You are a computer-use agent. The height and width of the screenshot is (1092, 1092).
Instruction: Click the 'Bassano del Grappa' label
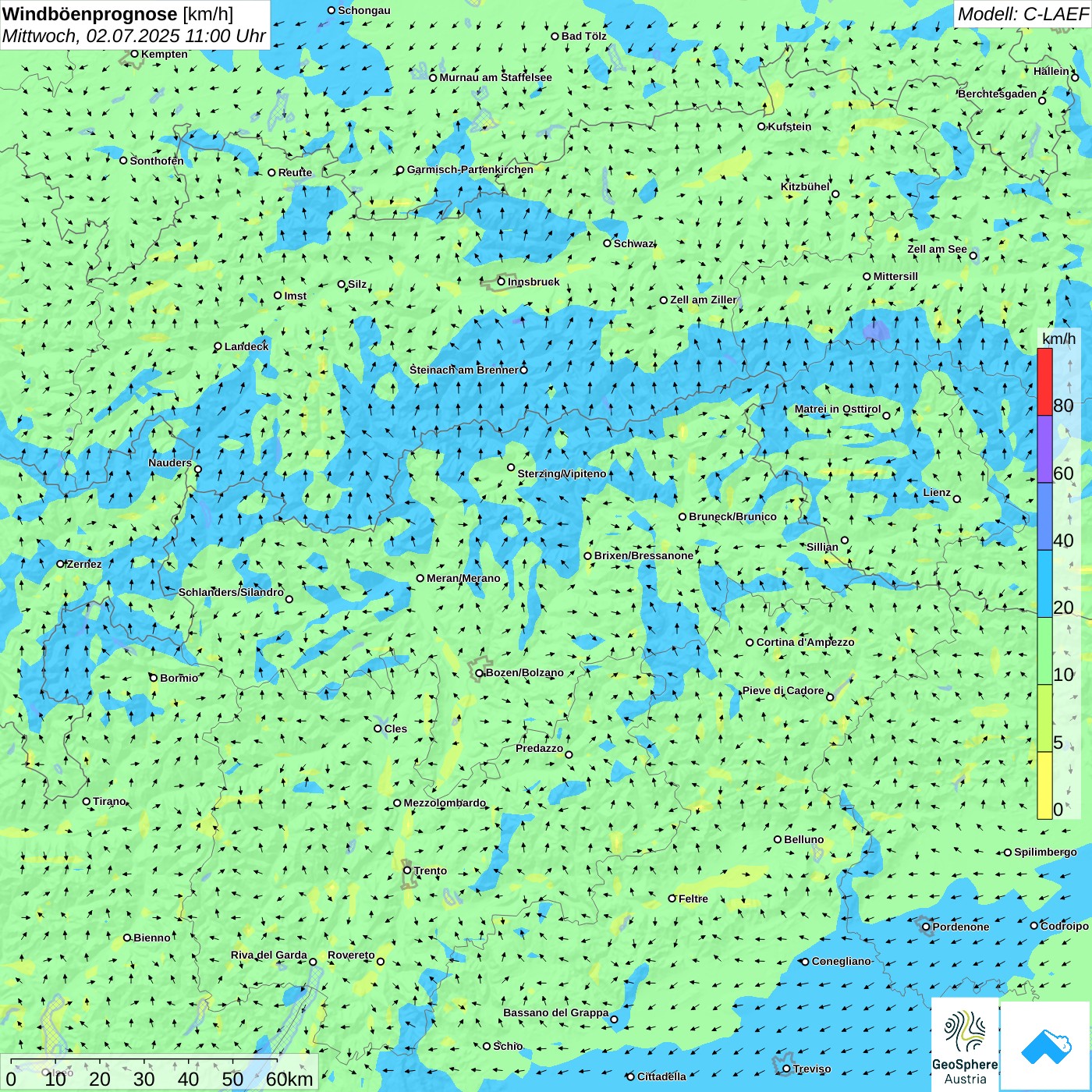555,1012
